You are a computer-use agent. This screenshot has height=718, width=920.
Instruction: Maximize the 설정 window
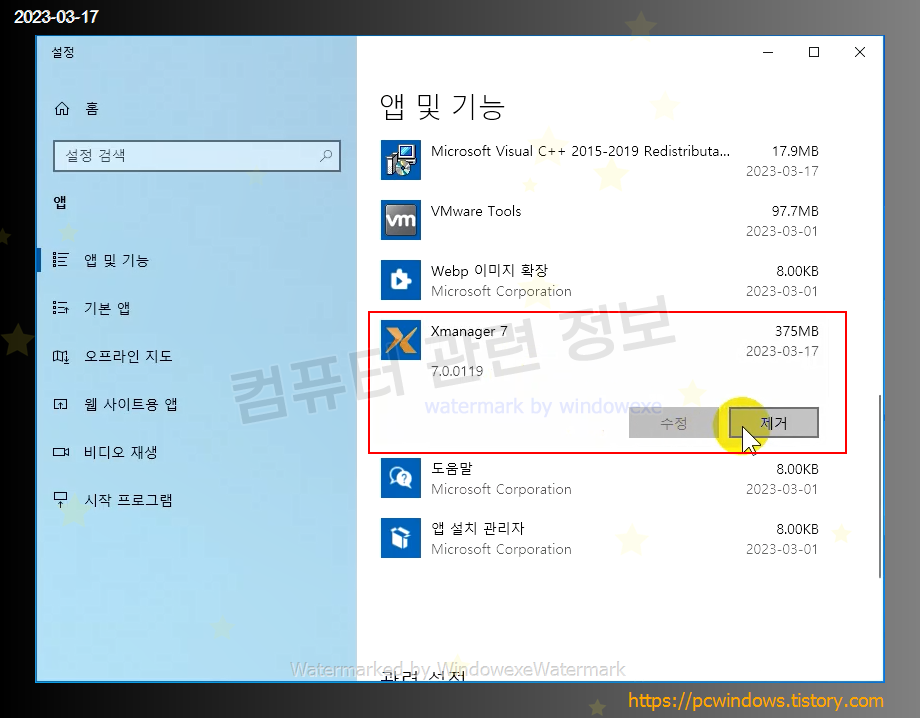[x=814, y=52]
